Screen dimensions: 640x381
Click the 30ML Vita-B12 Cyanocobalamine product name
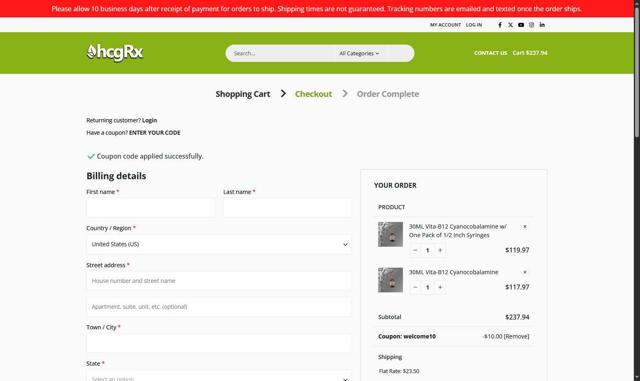coord(453,272)
